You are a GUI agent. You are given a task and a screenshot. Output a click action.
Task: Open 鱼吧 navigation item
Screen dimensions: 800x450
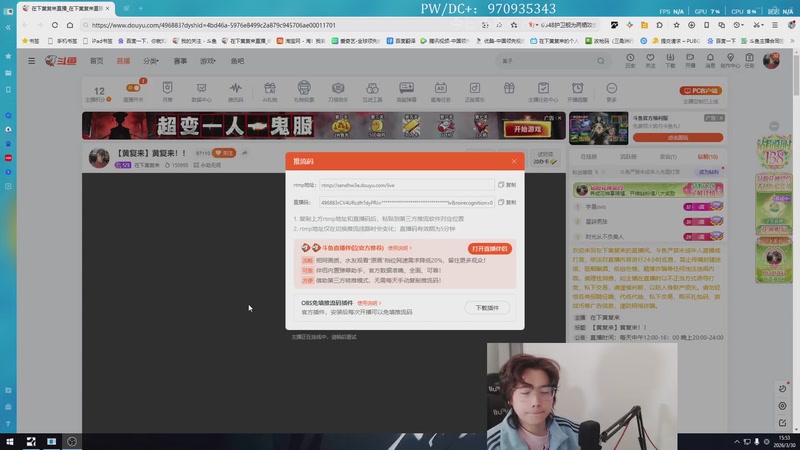[x=237, y=61]
